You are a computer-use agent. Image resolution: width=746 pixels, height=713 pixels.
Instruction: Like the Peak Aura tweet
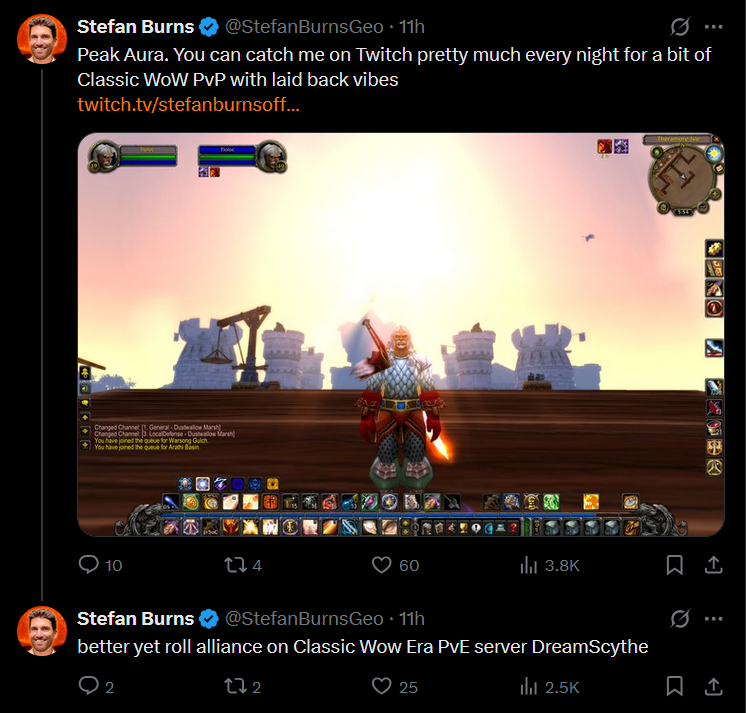395,565
